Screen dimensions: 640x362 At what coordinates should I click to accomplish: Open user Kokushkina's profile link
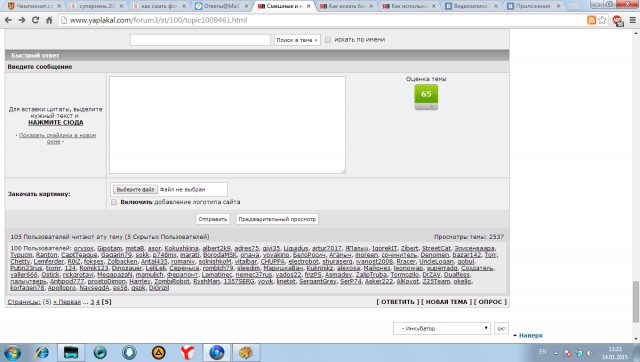pyautogui.click(x=181, y=248)
